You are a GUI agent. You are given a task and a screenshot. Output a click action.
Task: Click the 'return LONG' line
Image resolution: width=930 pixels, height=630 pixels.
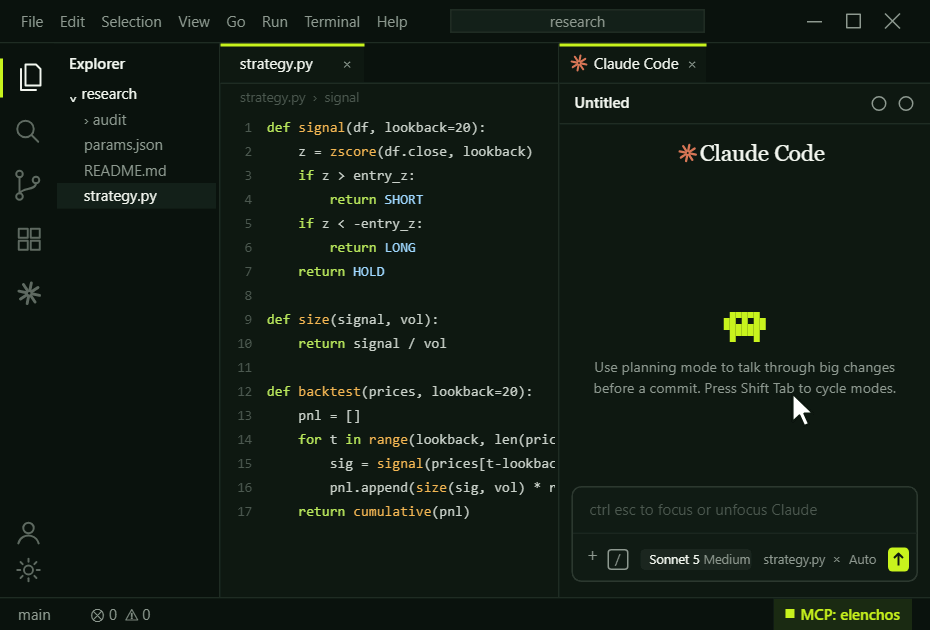pyautogui.click(x=372, y=247)
